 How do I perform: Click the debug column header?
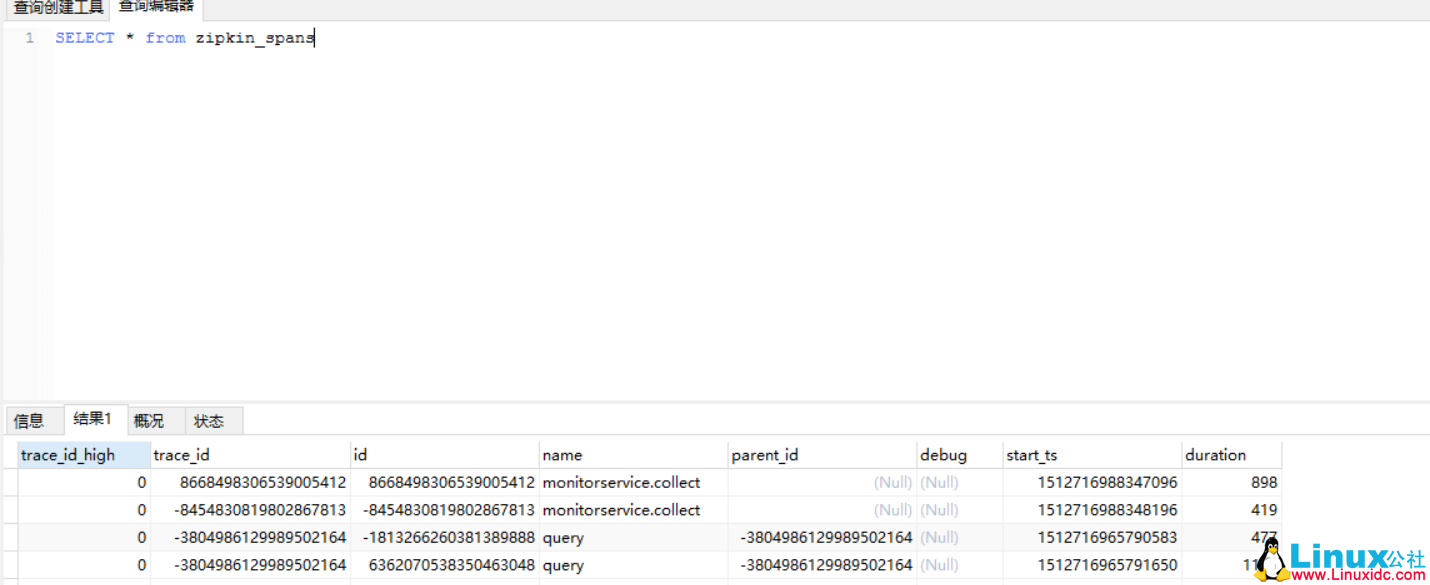(943, 454)
